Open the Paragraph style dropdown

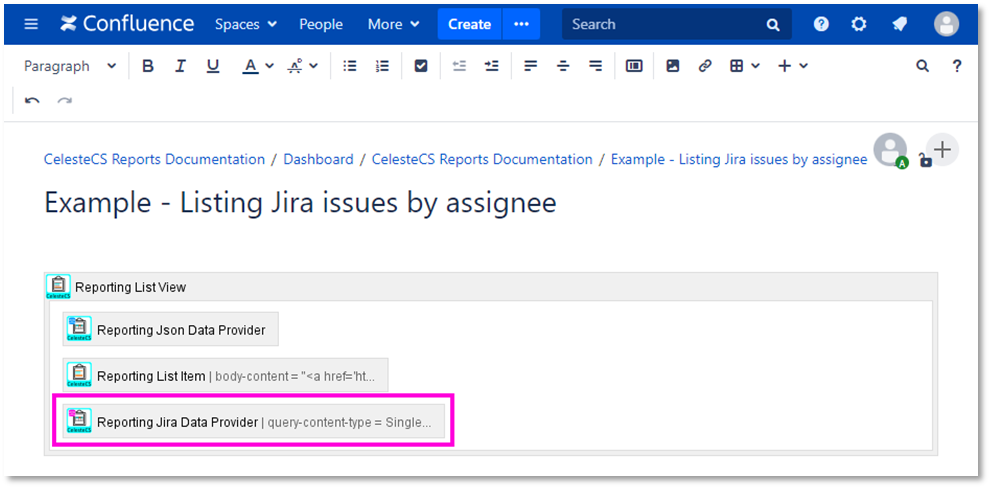70,66
